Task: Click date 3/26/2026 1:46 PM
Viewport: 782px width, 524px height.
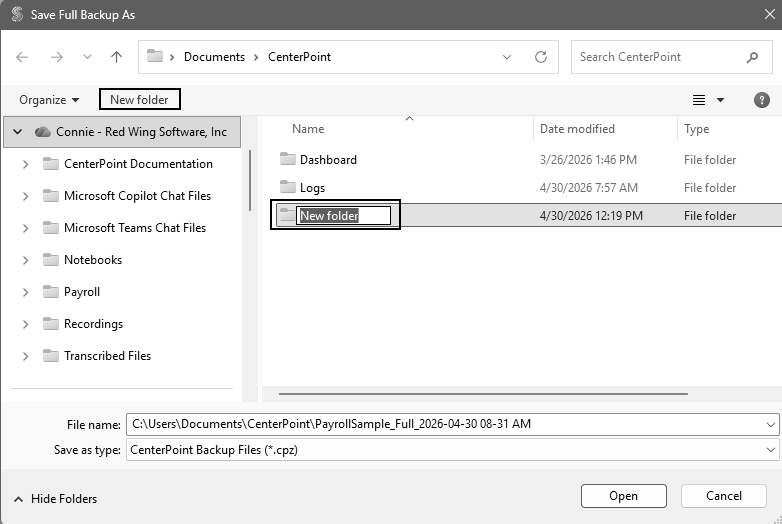Action: pos(588,160)
